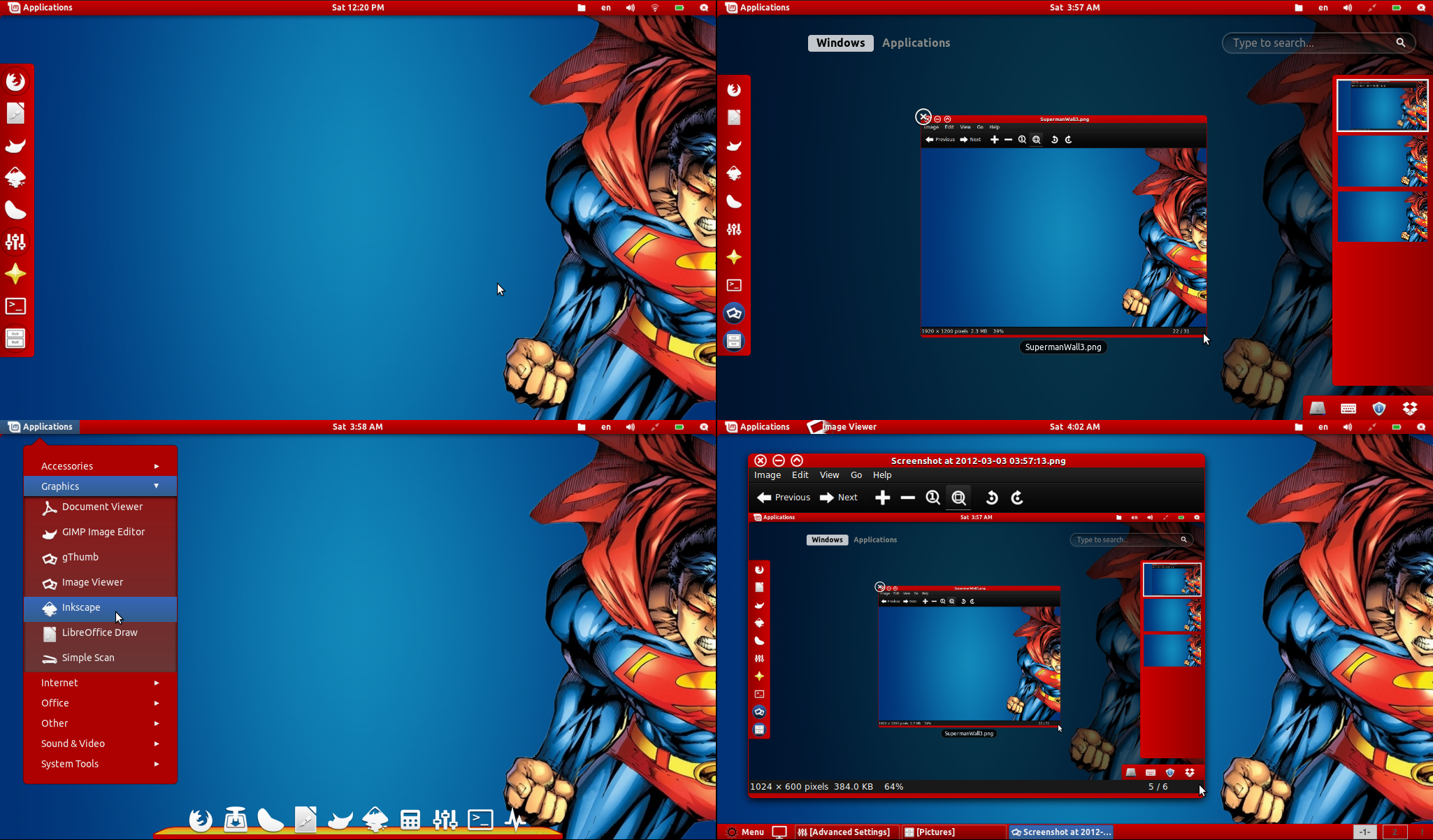Focus the Type to search field in overview

tap(1318, 43)
